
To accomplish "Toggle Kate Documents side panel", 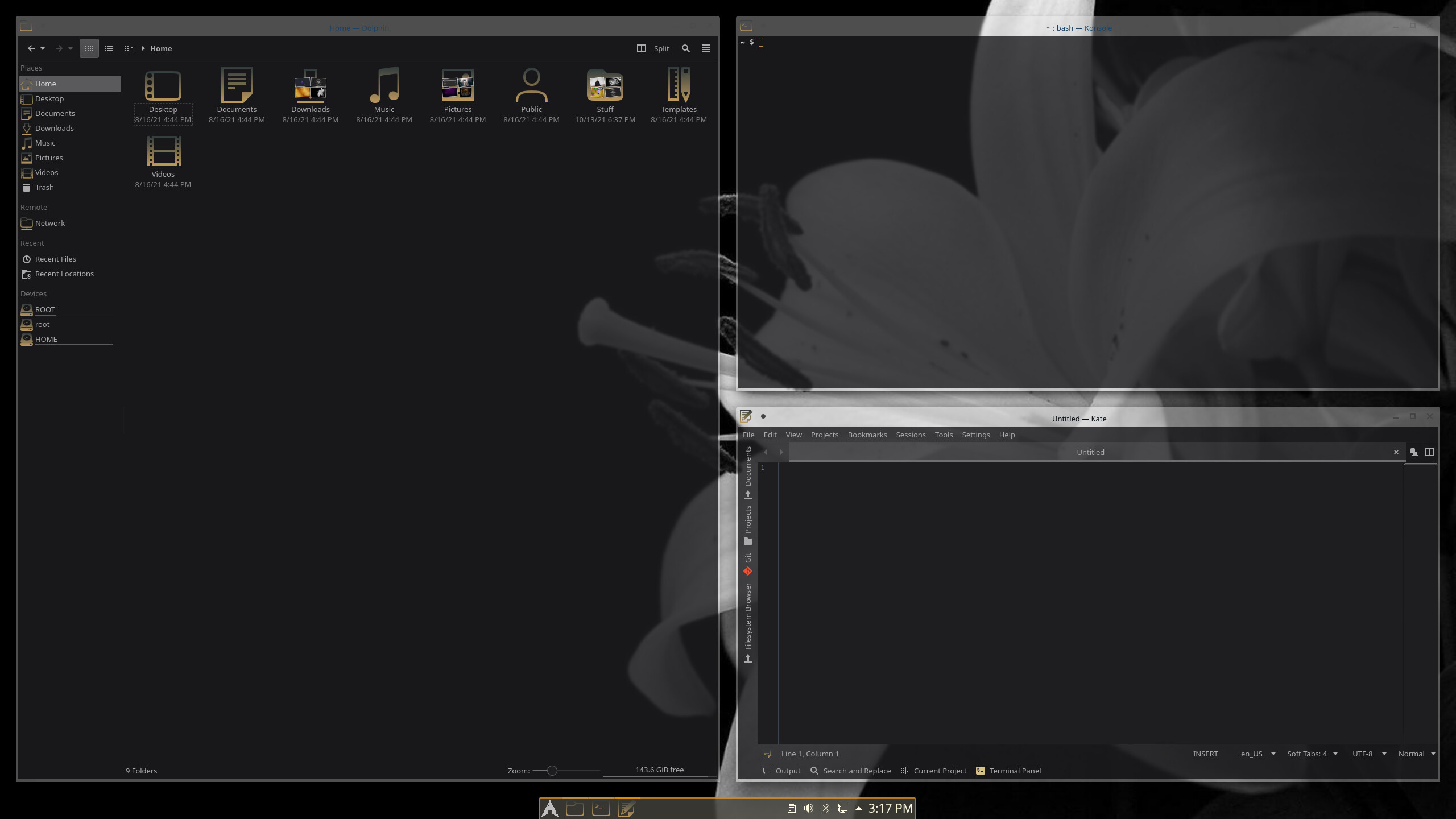I will pyautogui.click(x=748, y=472).
